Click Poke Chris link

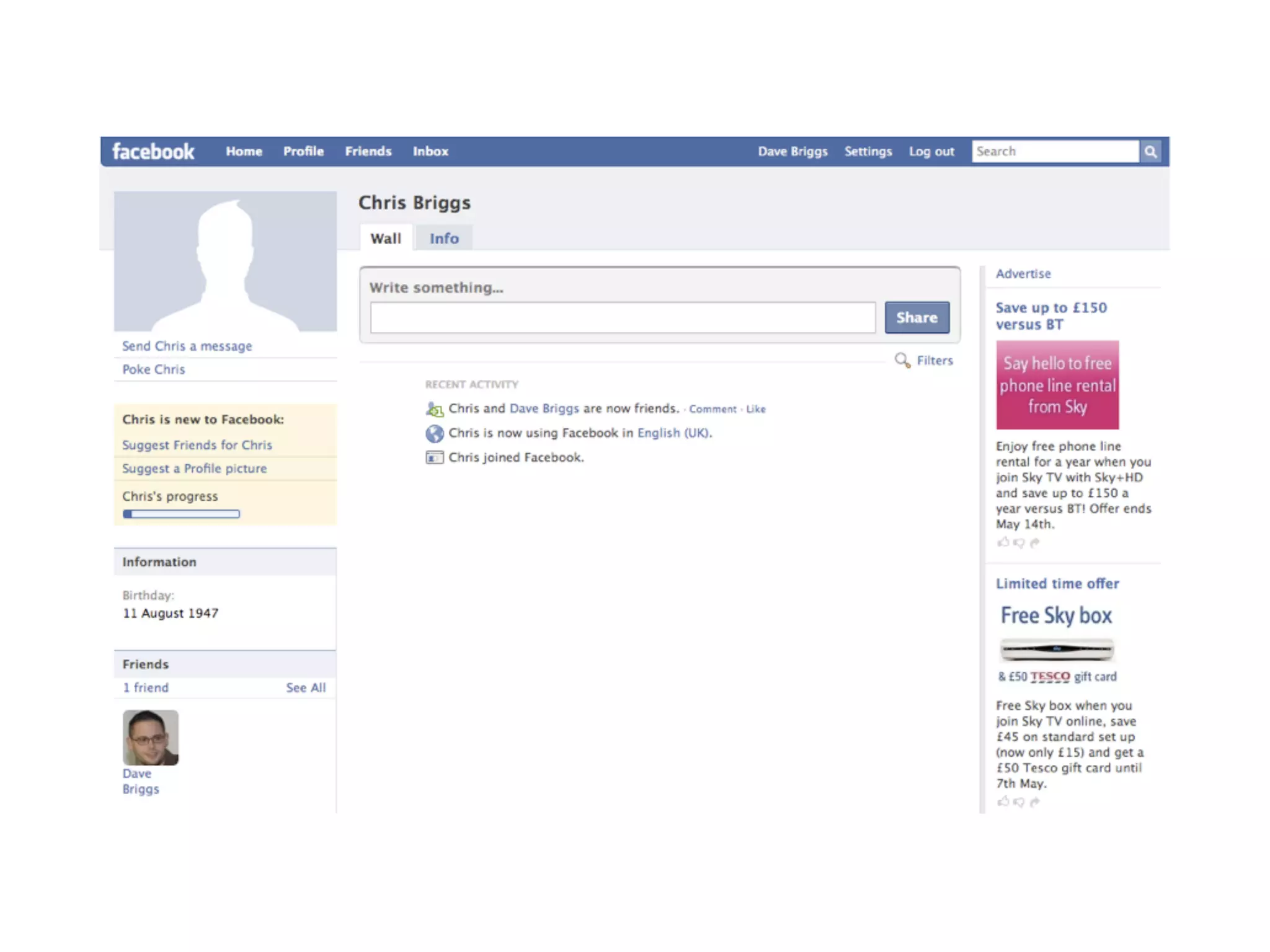coord(153,369)
